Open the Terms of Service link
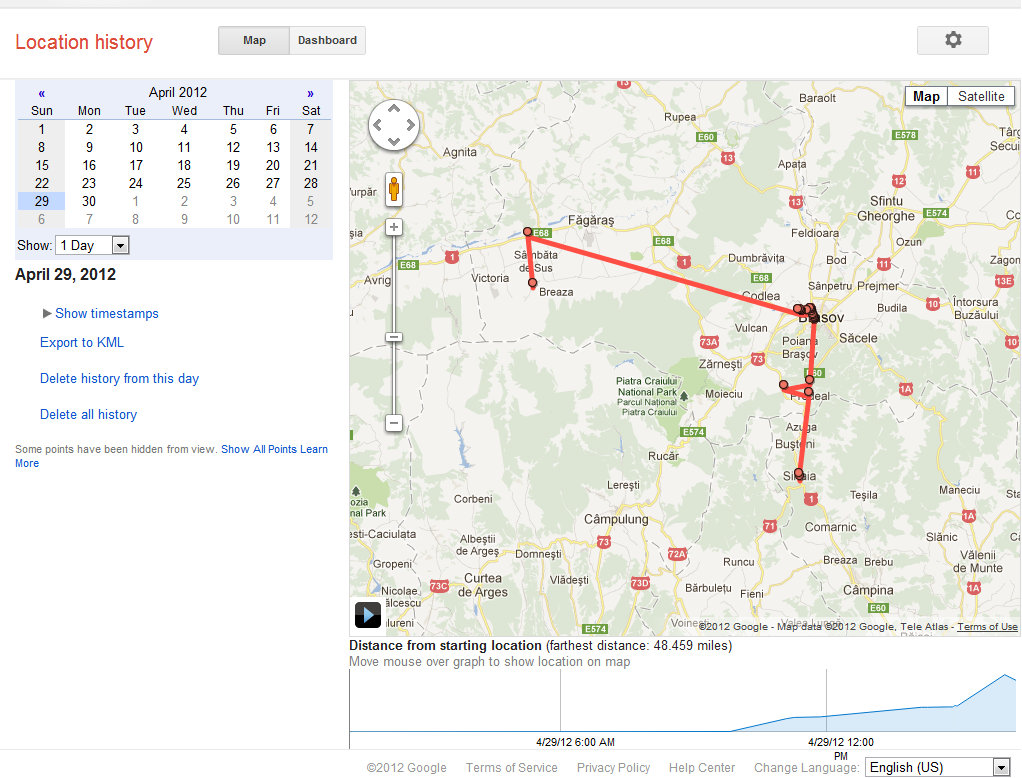 click(512, 768)
